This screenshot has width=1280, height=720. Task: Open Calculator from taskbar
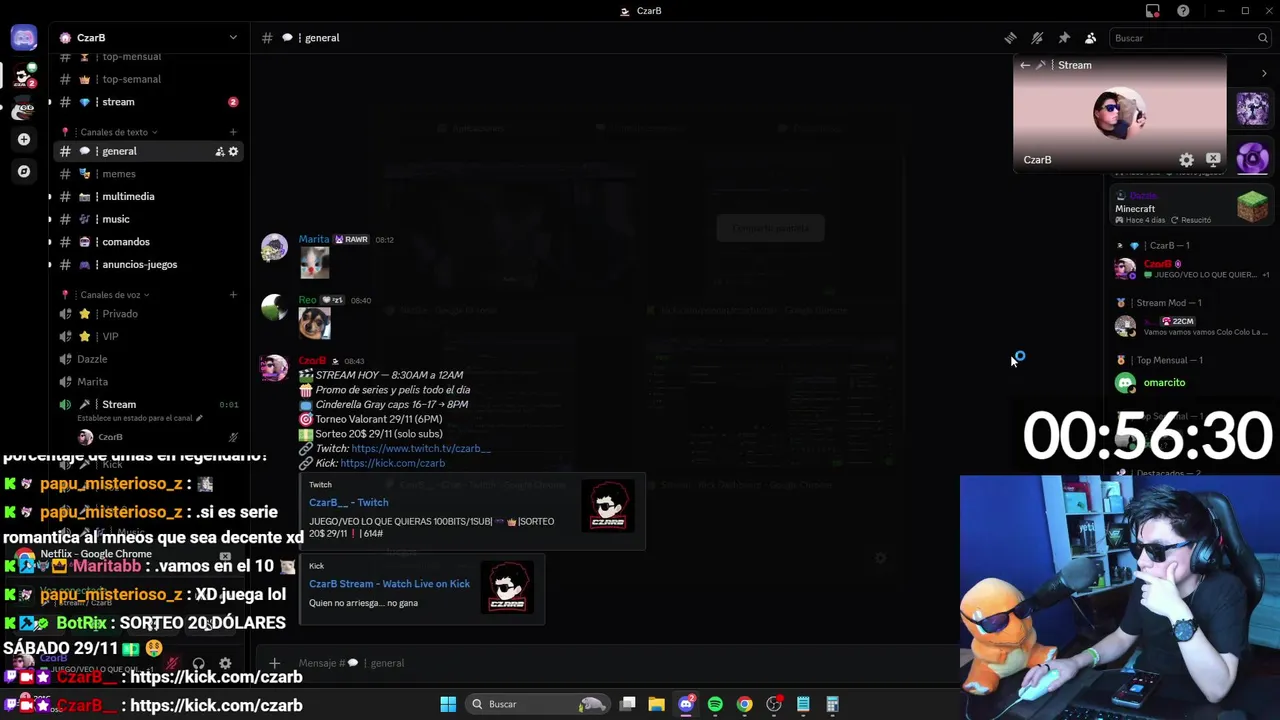[x=832, y=704]
